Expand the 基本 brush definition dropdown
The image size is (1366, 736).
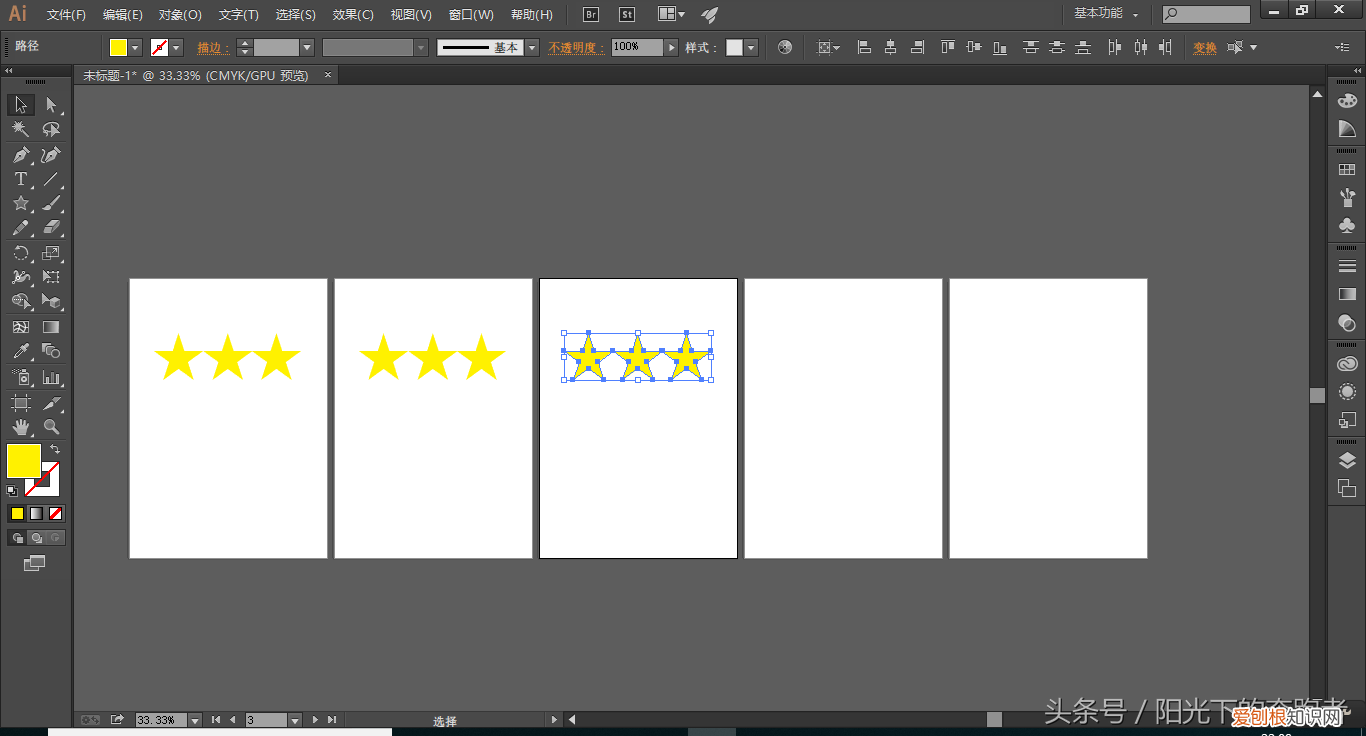531,48
